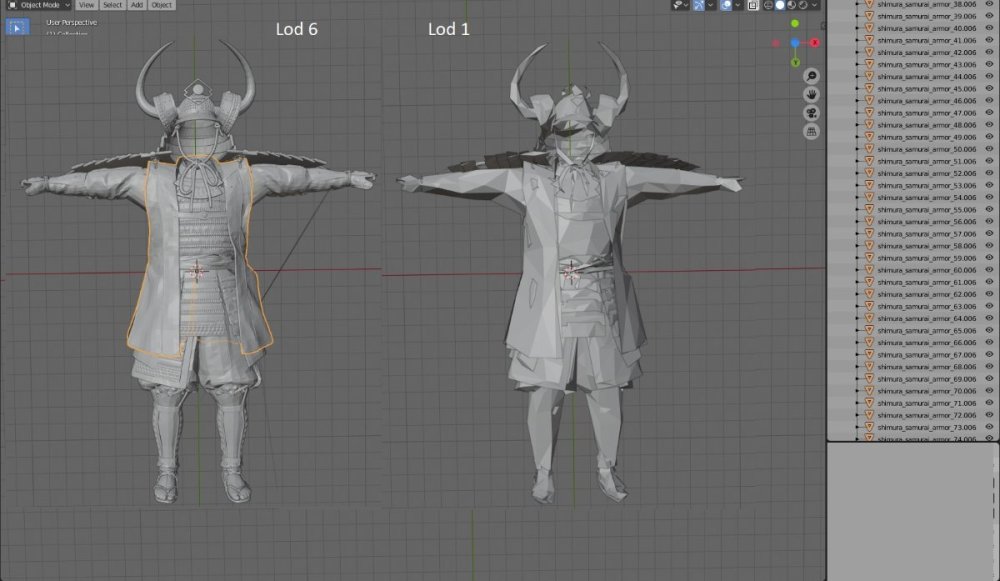The height and width of the screenshot is (581, 1000).
Task: Open the Add menu
Action: (x=137, y=5)
